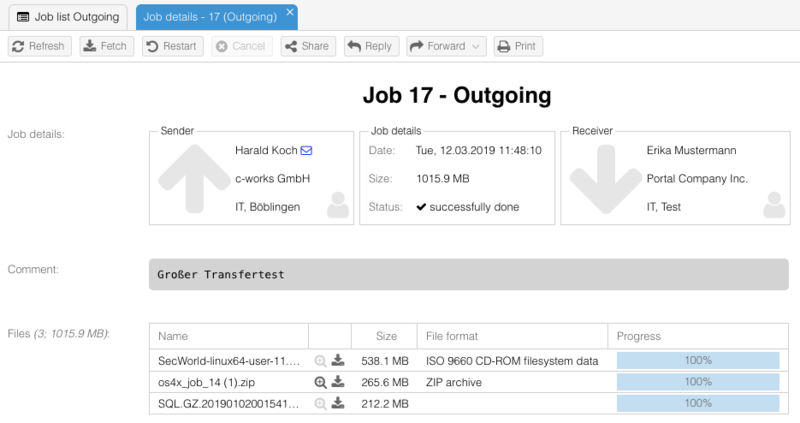Download the SecWorld-linux64 file
Viewport: 800px width, 423px height.
click(x=338, y=361)
